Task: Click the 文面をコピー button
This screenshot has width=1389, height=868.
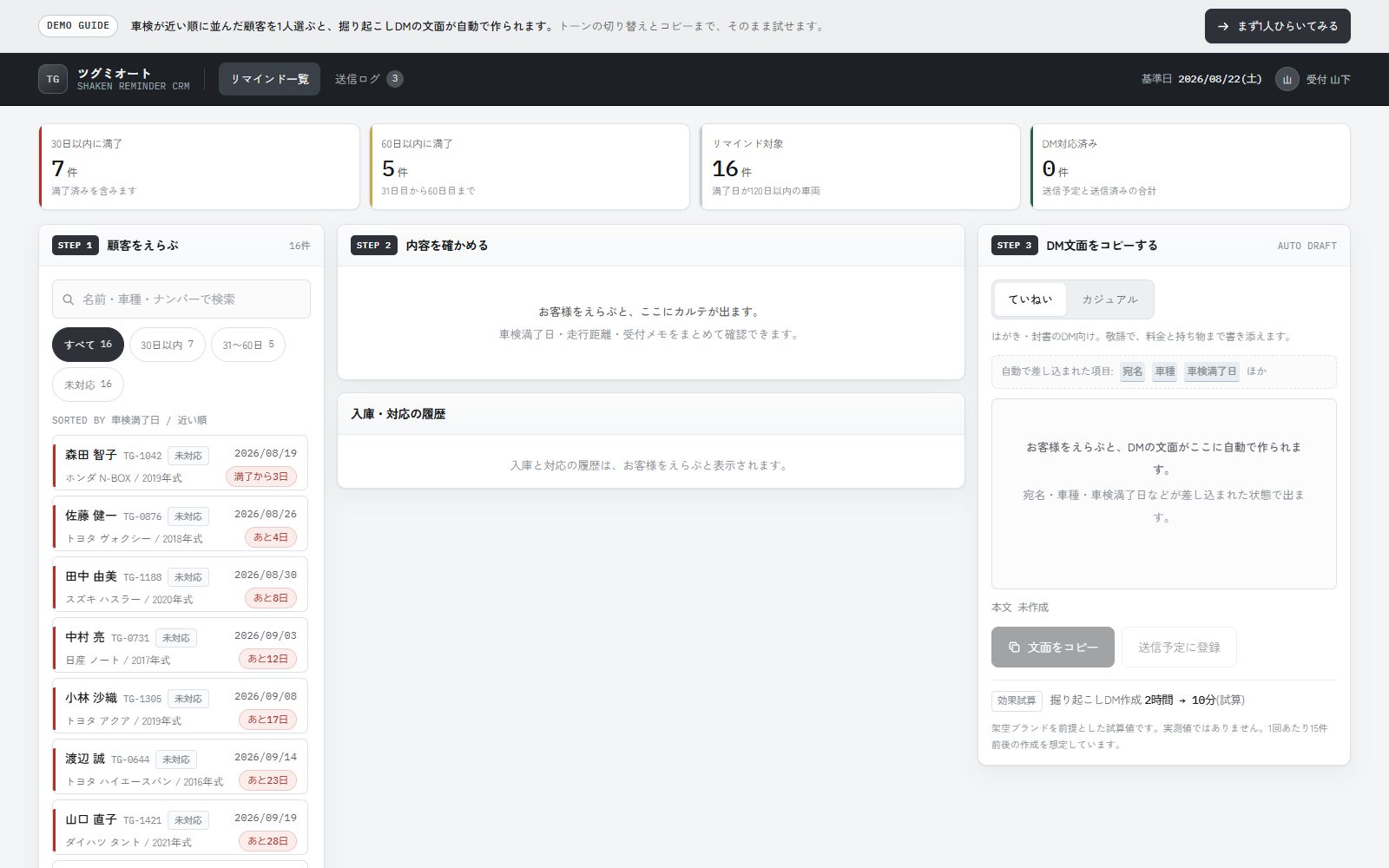Action: 1053,648
